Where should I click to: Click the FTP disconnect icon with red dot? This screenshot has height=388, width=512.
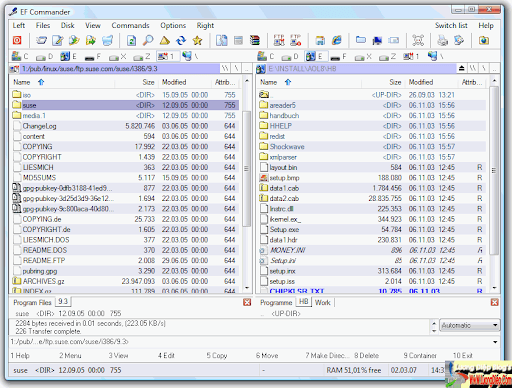click(296, 40)
